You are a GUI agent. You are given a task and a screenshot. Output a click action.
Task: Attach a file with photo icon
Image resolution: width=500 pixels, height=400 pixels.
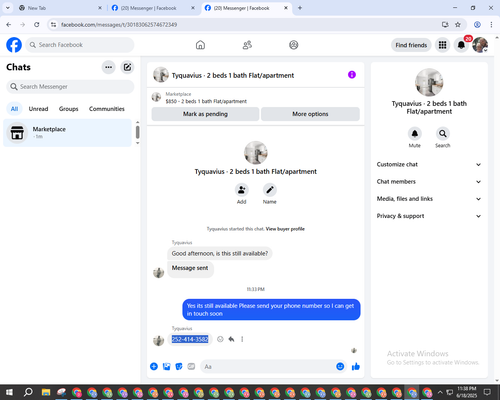coord(166,367)
